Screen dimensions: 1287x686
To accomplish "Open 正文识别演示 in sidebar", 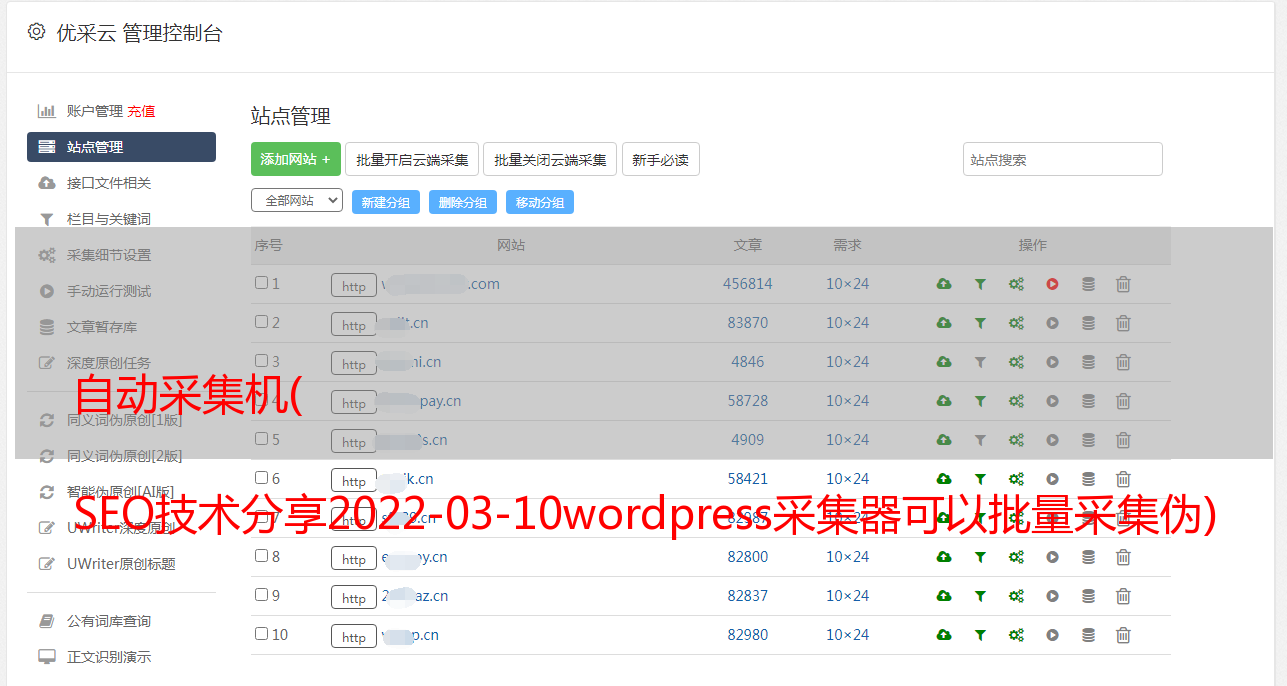I will (109, 657).
